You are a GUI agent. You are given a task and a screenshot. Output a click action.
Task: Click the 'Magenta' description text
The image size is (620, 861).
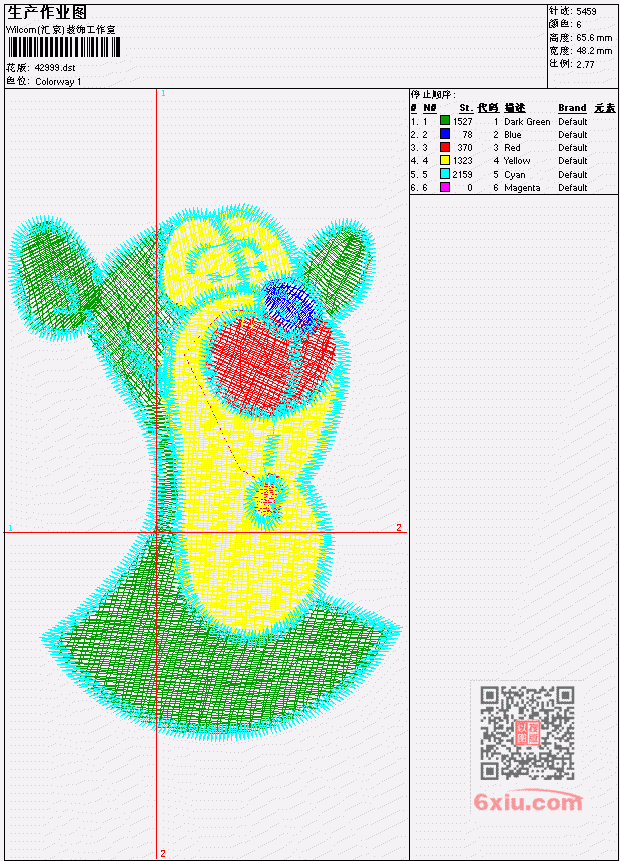pyautogui.click(x=522, y=188)
